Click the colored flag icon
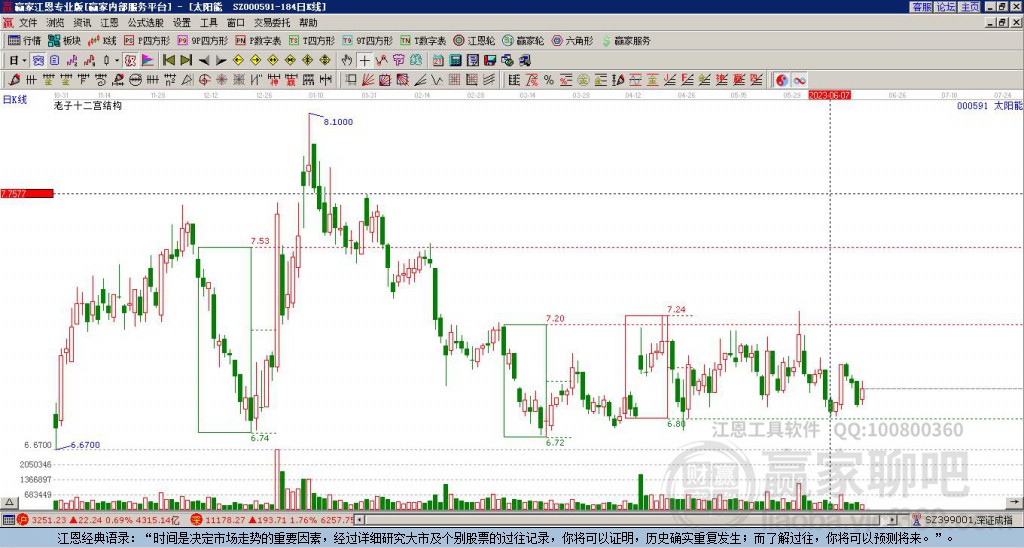This screenshot has height=548, width=1024. coord(148,61)
